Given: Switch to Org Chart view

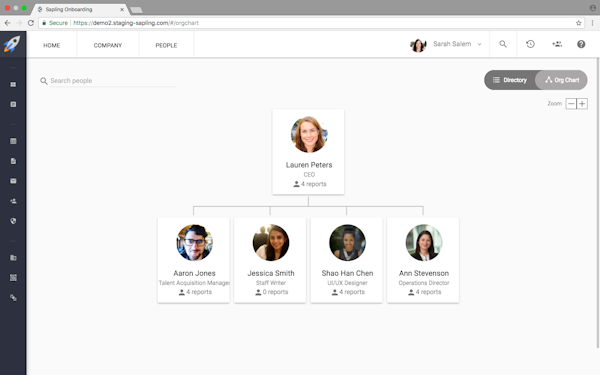Looking at the screenshot, I should 562,80.
